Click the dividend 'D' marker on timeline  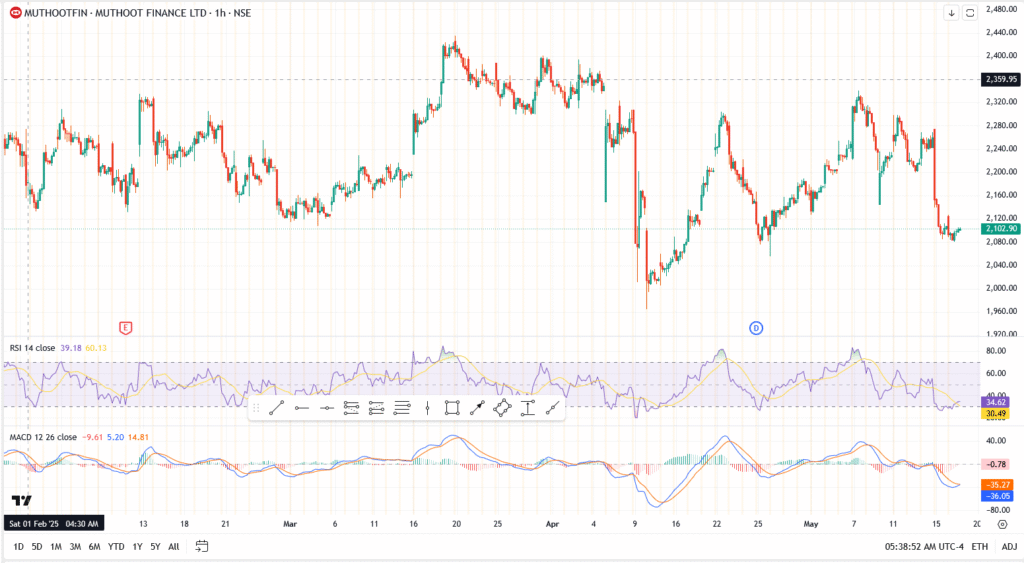757,327
